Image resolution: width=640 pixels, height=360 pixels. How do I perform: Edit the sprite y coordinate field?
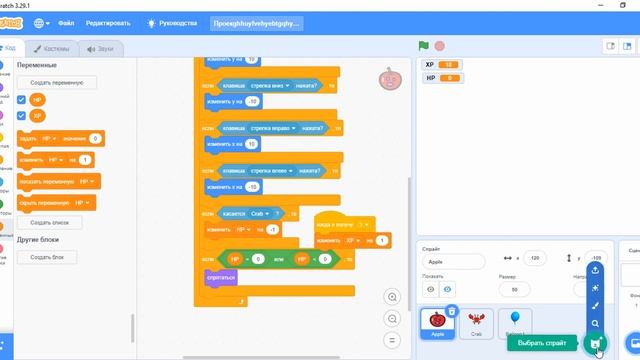click(596, 258)
